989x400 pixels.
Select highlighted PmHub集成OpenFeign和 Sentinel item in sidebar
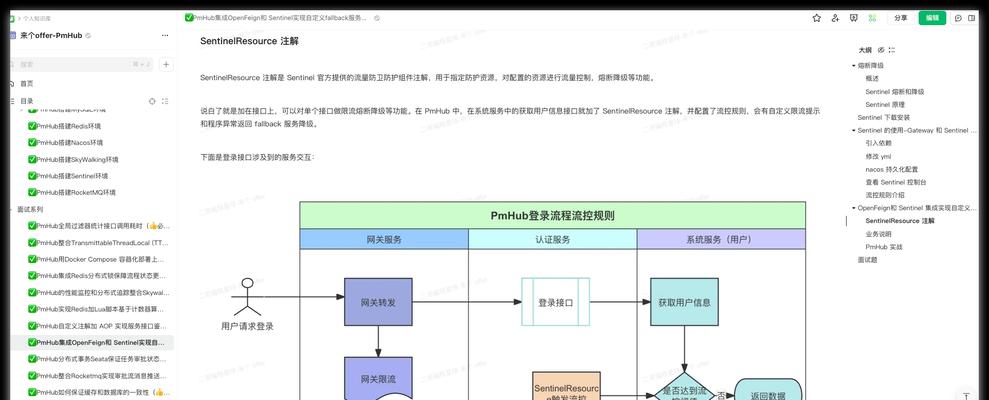coord(92,343)
